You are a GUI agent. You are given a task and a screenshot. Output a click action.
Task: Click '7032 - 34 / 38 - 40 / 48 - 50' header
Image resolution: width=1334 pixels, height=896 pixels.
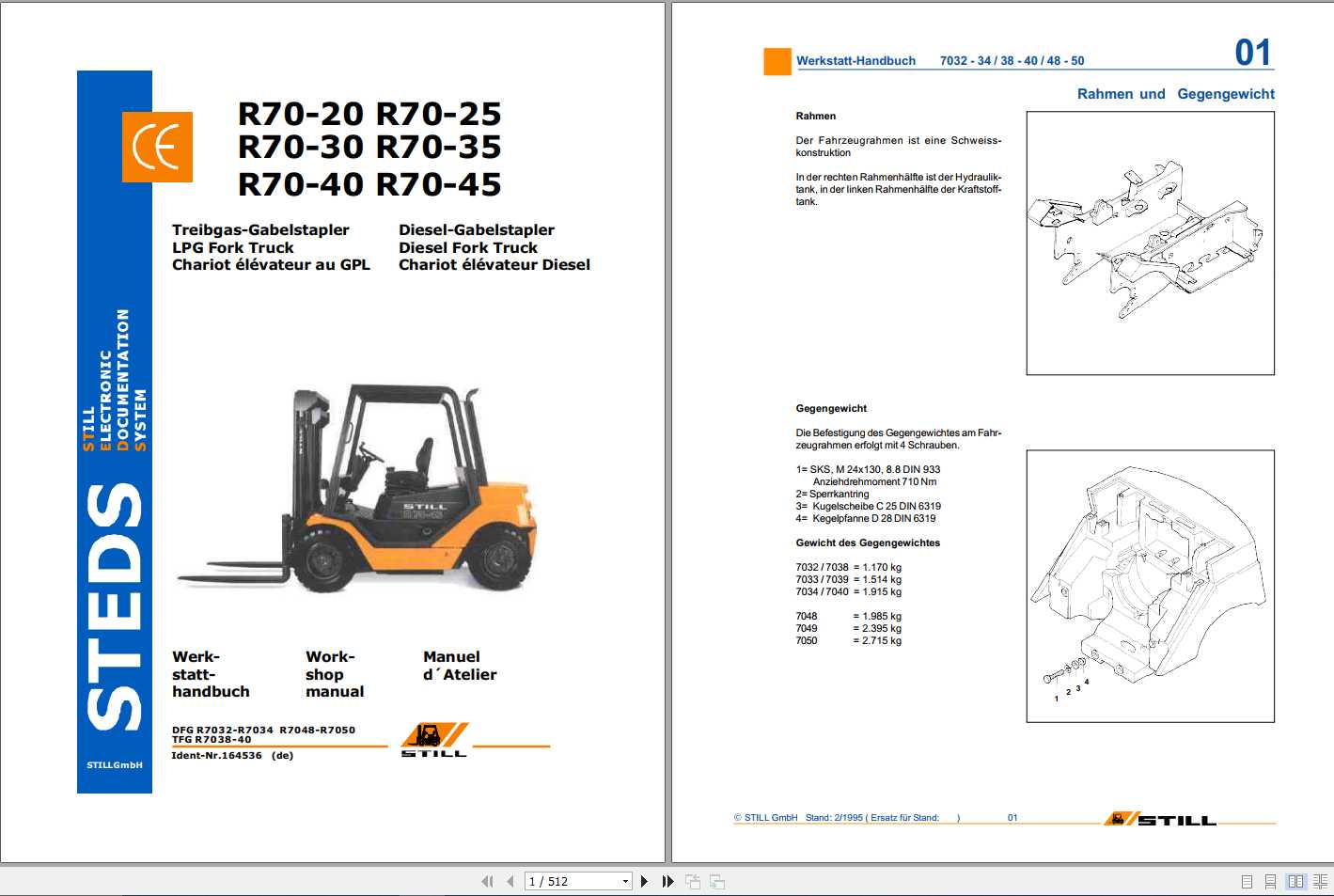pos(1012,61)
